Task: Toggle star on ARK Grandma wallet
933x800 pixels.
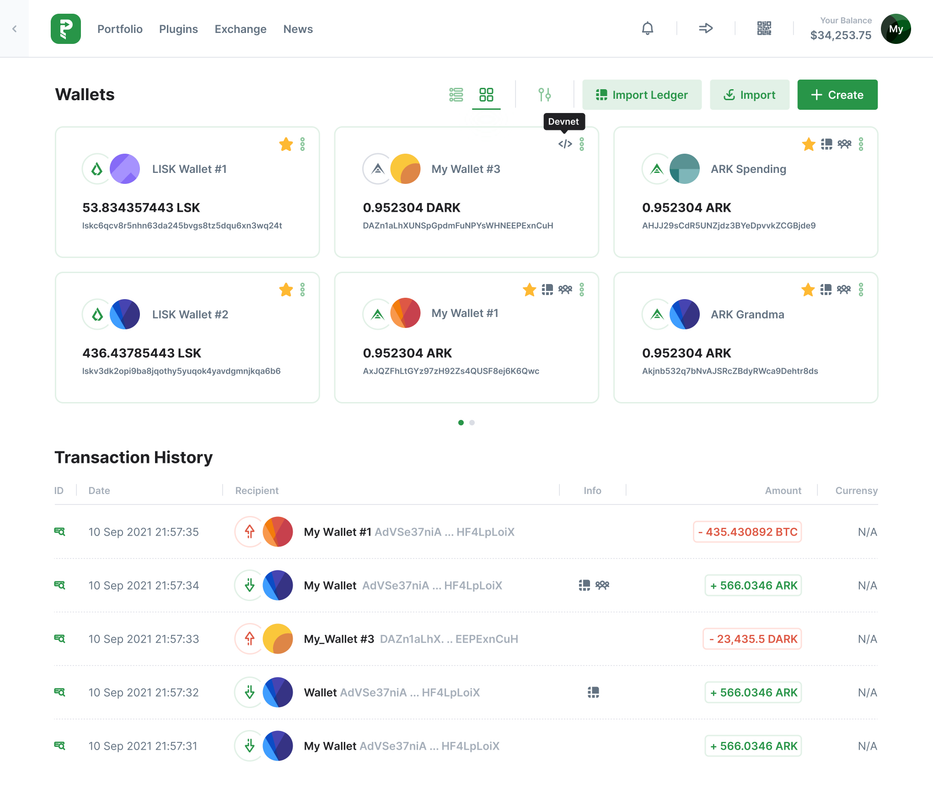Action: click(808, 290)
